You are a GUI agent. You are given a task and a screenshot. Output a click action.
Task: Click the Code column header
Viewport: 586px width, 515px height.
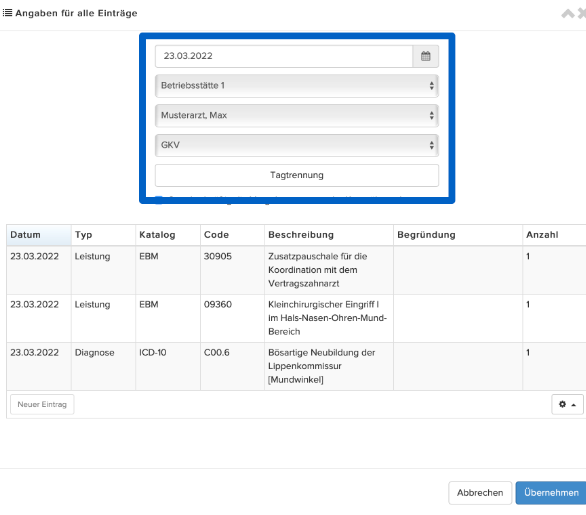point(232,235)
